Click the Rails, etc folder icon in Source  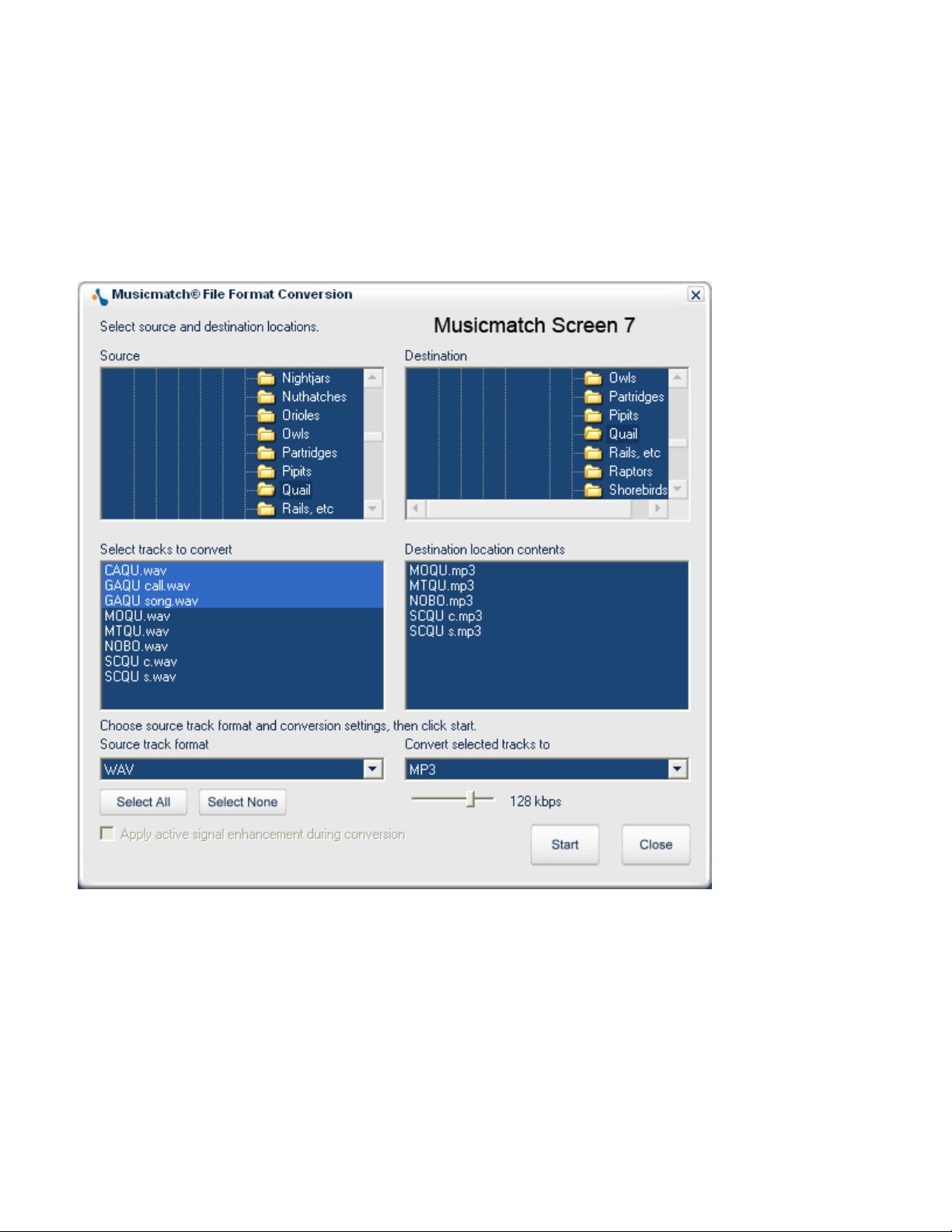[267, 509]
